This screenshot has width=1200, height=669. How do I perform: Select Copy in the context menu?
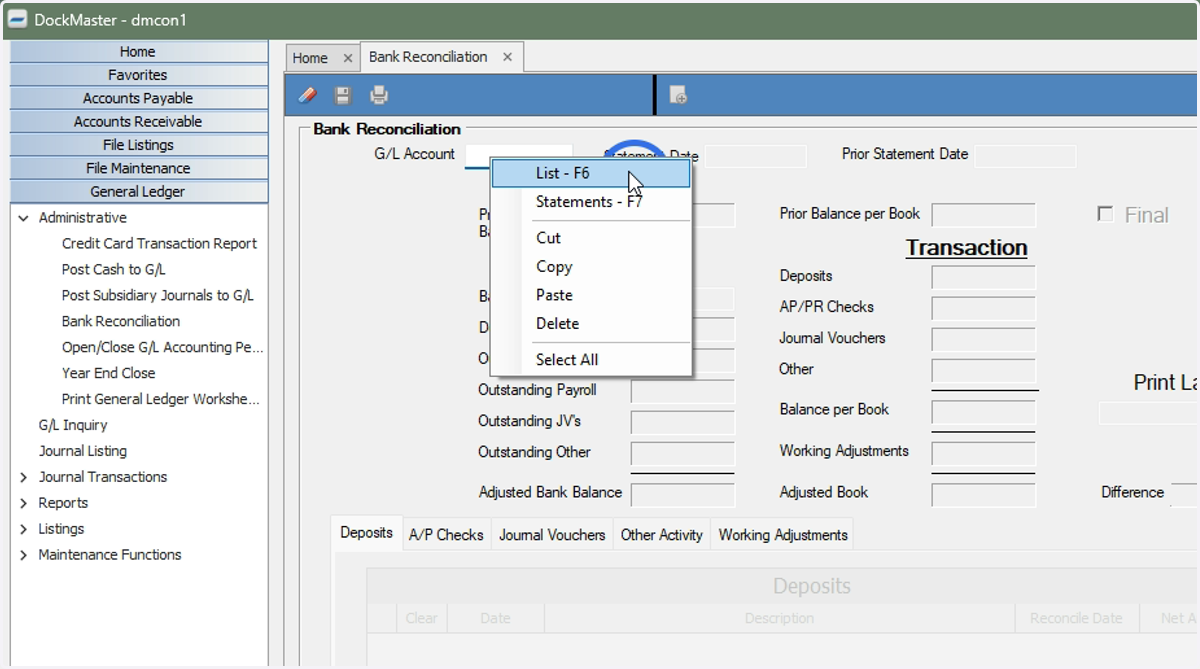pos(591,267)
